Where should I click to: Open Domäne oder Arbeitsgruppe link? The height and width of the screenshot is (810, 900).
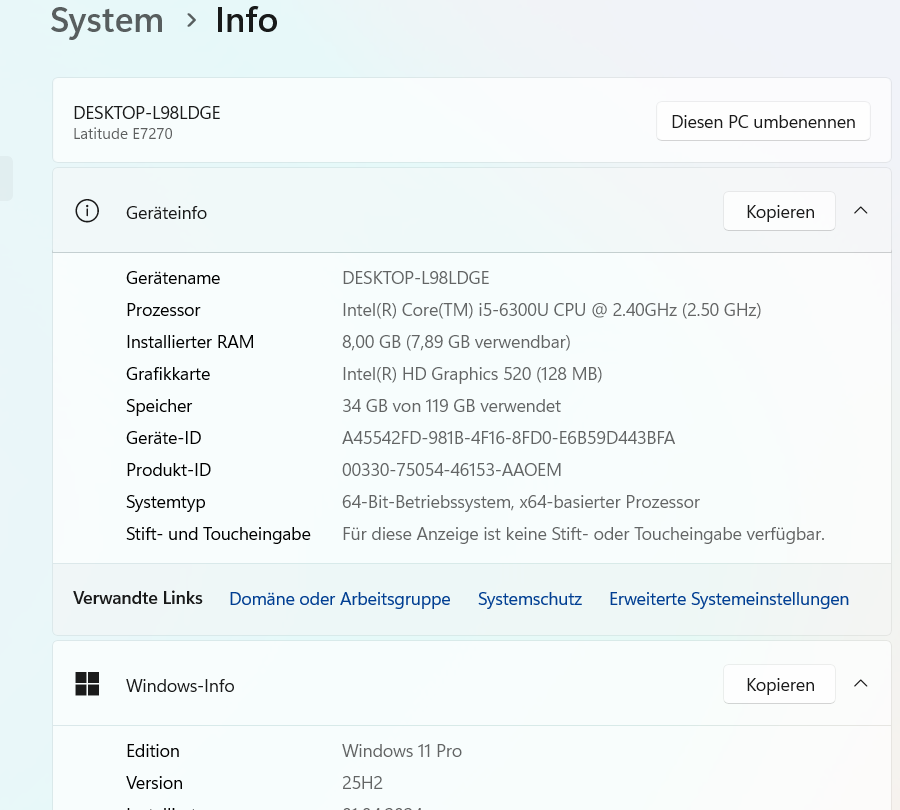[x=340, y=599]
